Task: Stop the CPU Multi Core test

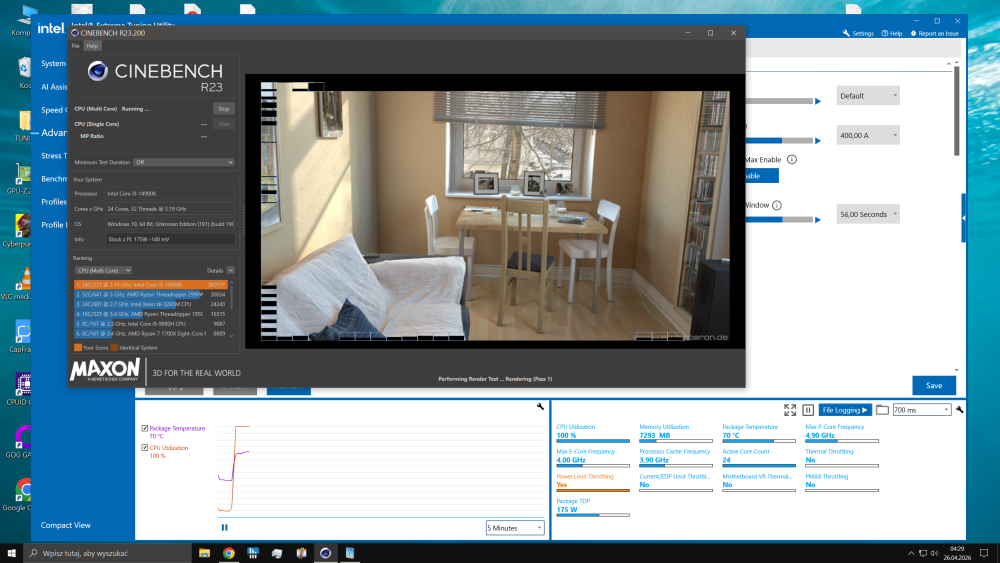Action: (x=223, y=109)
